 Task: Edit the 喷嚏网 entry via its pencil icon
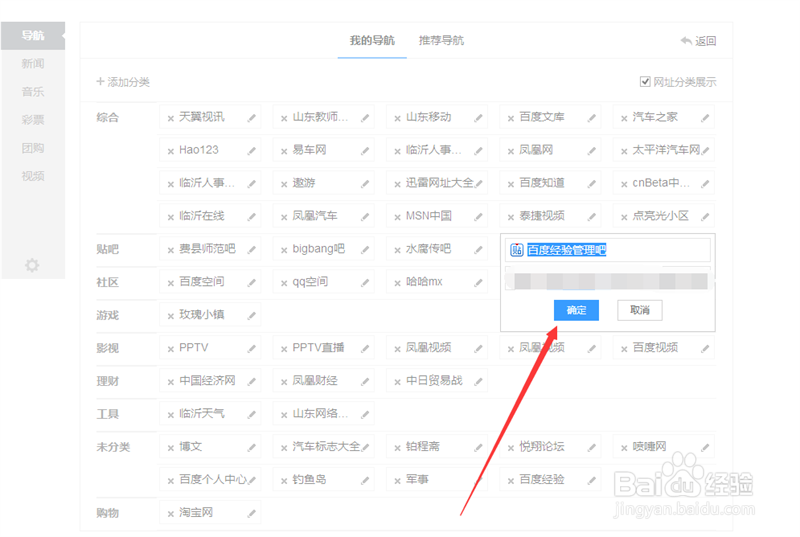(x=705, y=448)
